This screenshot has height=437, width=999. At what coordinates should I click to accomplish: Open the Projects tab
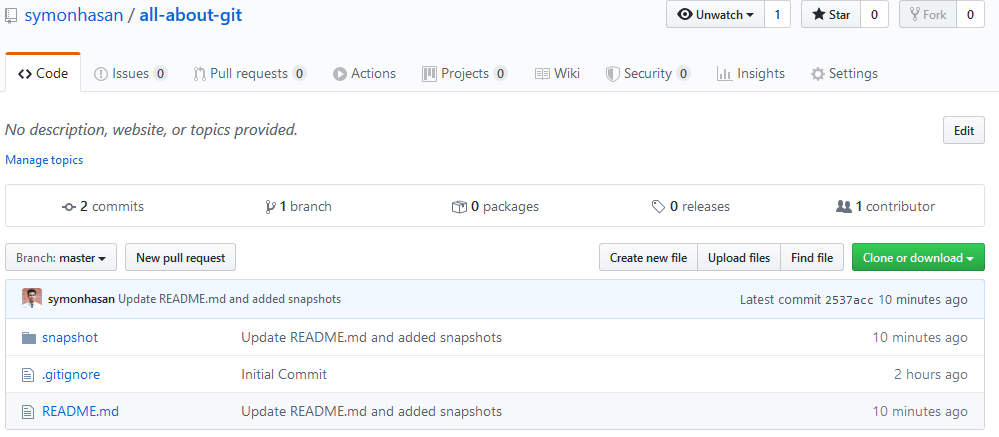[x=464, y=73]
